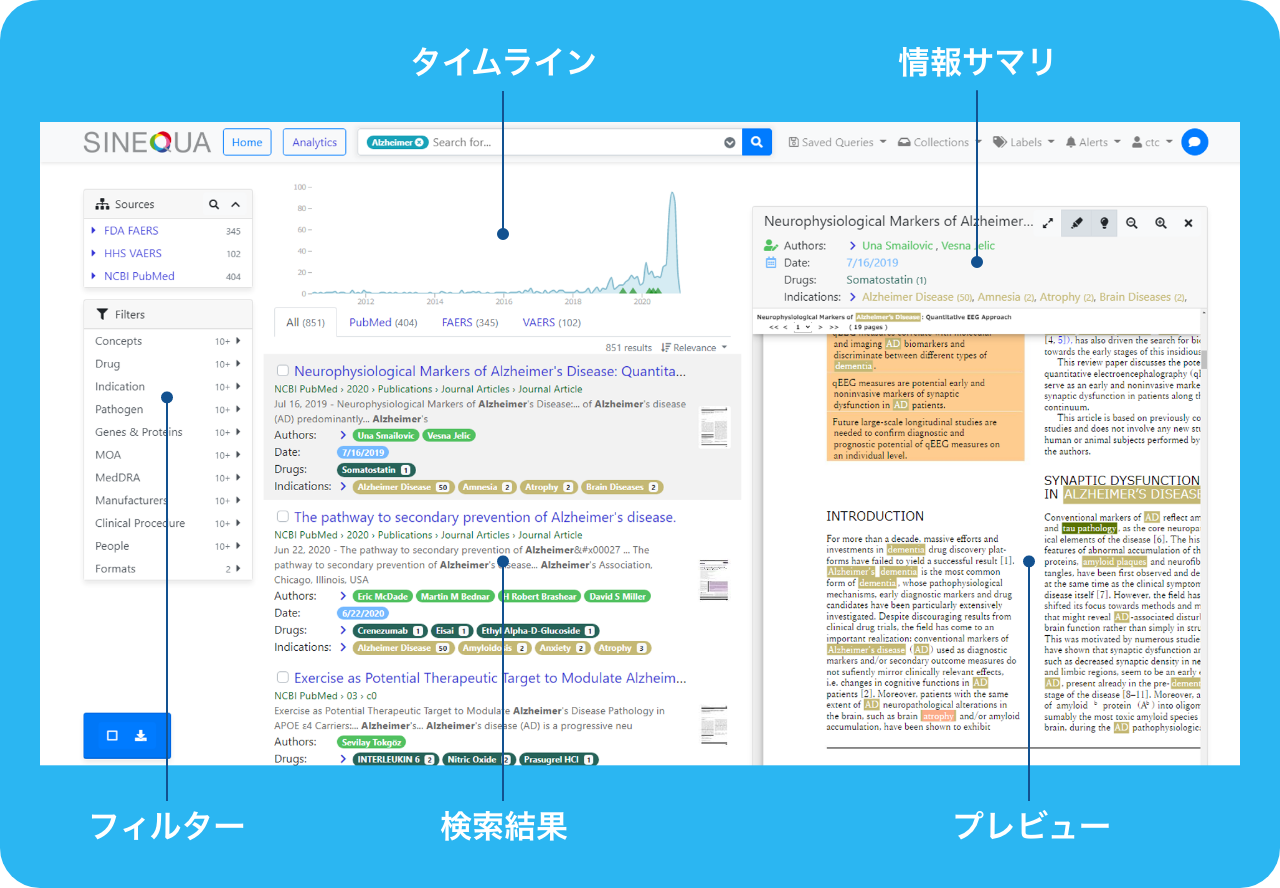Open thumbnail of Neurophysiological Markers result
The width and height of the screenshot is (1280, 888).
pyautogui.click(x=715, y=427)
